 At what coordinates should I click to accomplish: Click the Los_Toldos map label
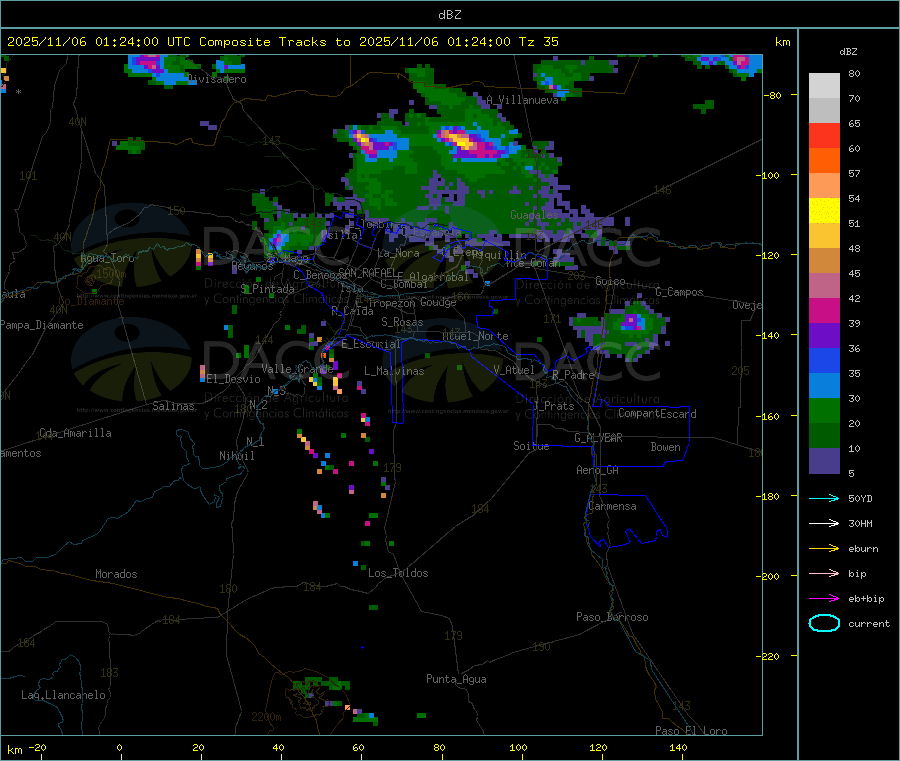tap(398, 573)
